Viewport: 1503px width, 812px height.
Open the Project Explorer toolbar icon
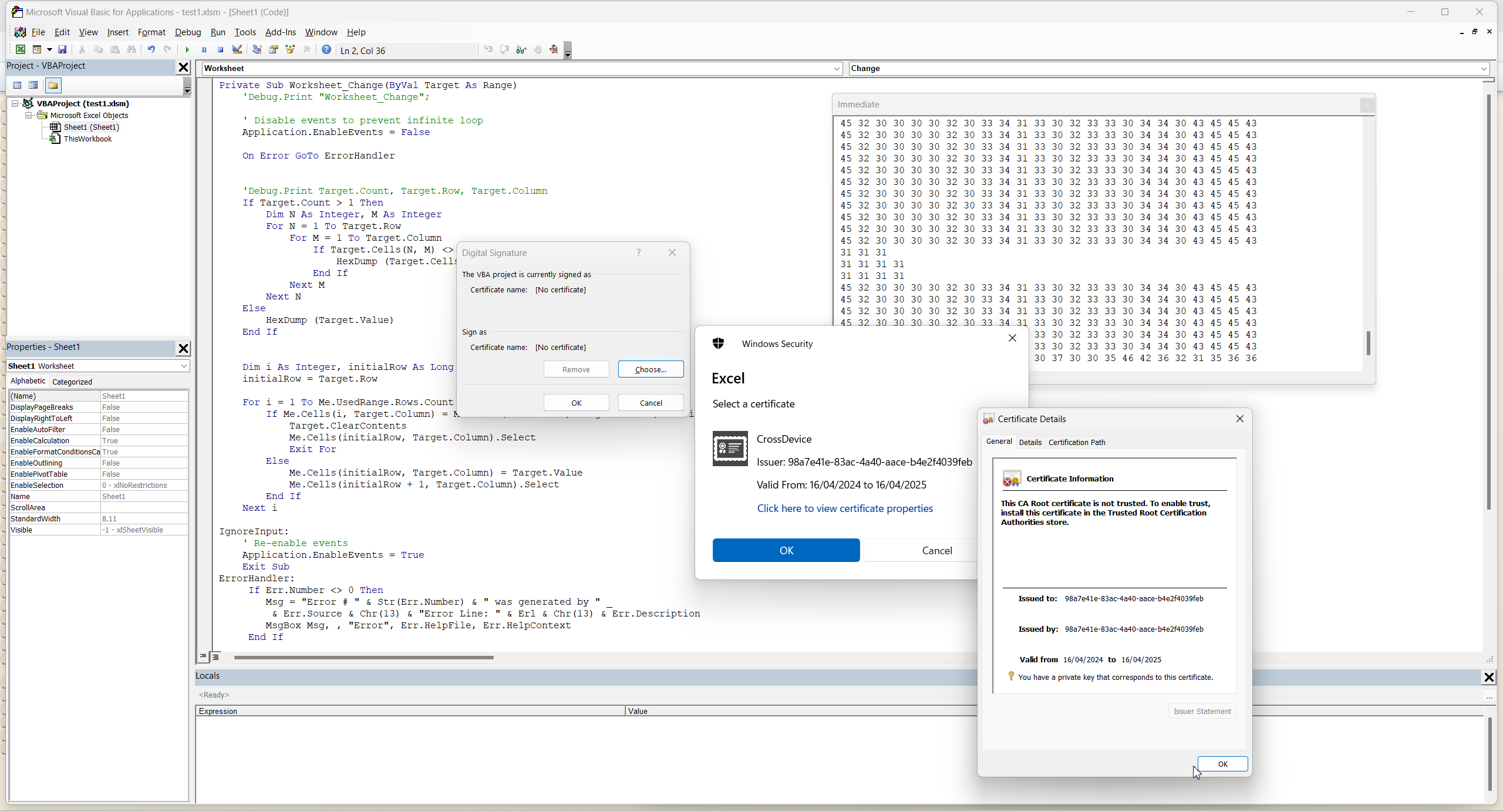(257, 50)
